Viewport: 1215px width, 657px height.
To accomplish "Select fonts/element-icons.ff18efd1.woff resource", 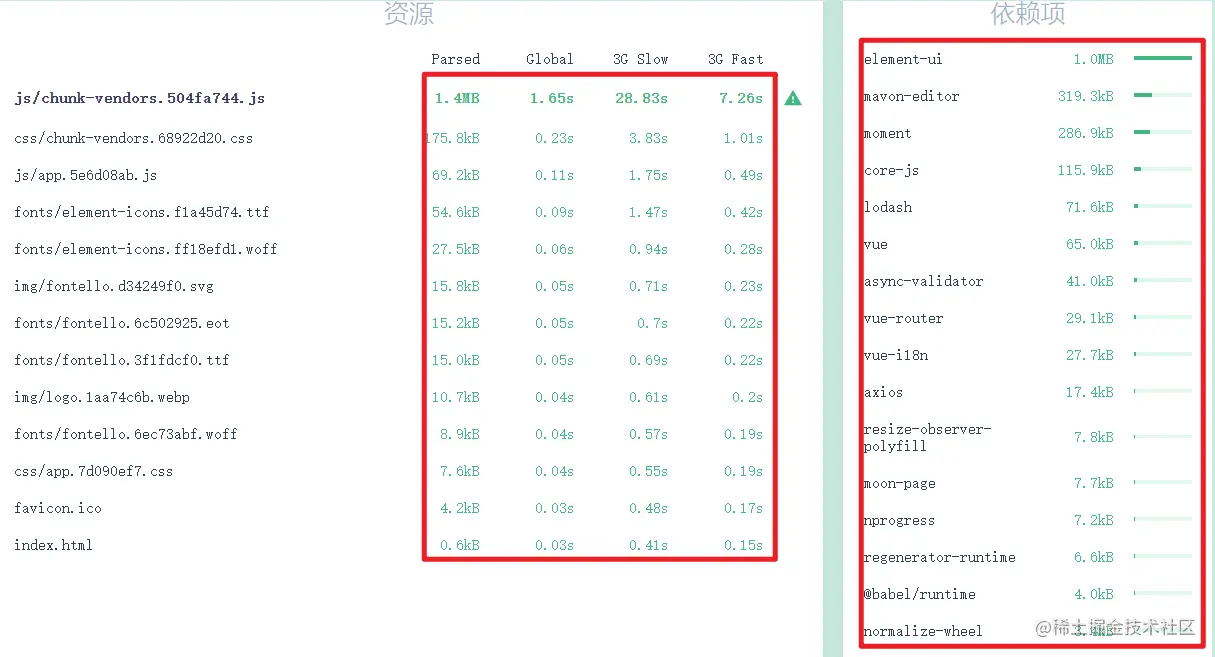I will 146,249.
